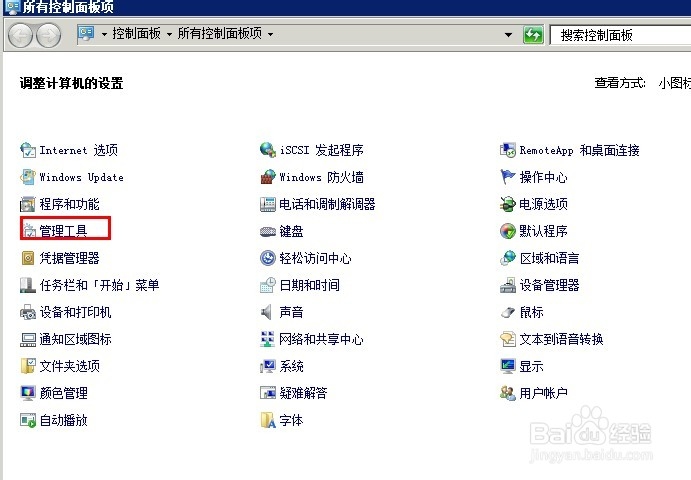Click the 凭据管理器 safe icon

28,258
